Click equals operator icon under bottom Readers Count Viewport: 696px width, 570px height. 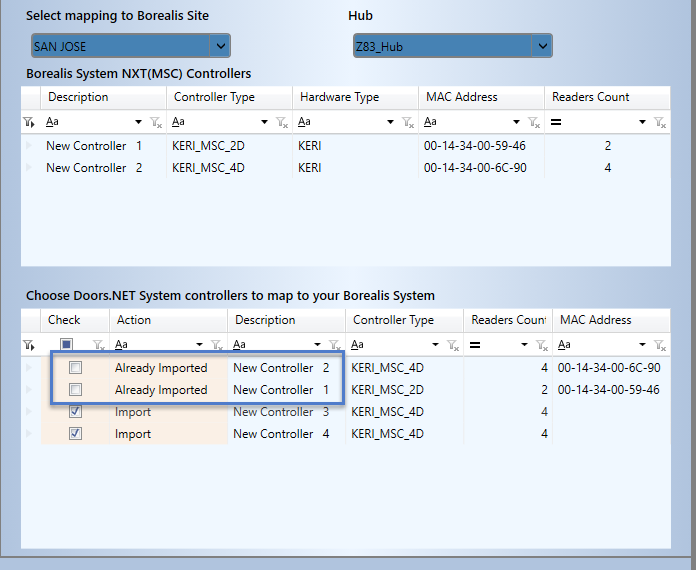(475, 345)
